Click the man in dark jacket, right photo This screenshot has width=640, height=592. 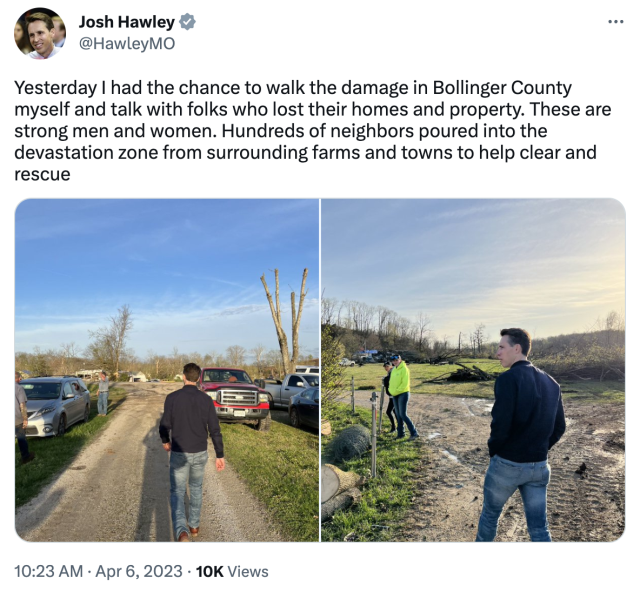522,434
